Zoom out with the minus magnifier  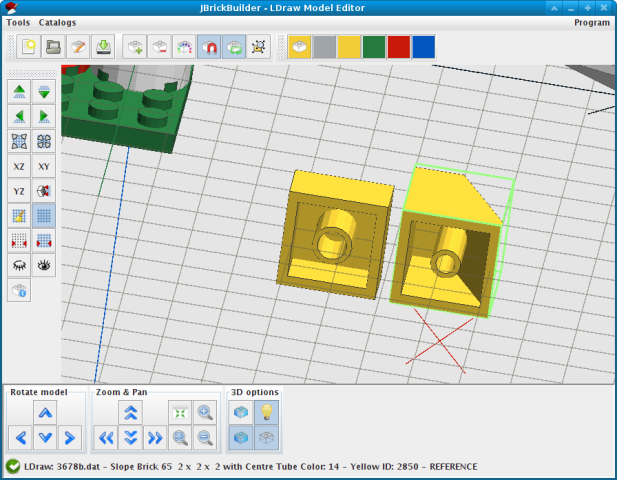pos(205,437)
